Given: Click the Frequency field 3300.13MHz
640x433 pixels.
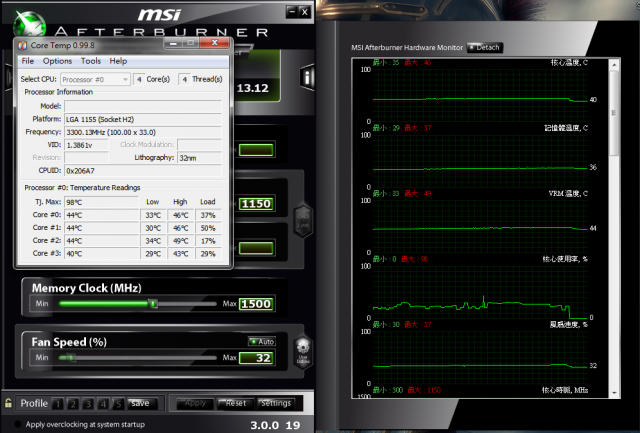Looking at the screenshot, I should (x=143, y=132).
